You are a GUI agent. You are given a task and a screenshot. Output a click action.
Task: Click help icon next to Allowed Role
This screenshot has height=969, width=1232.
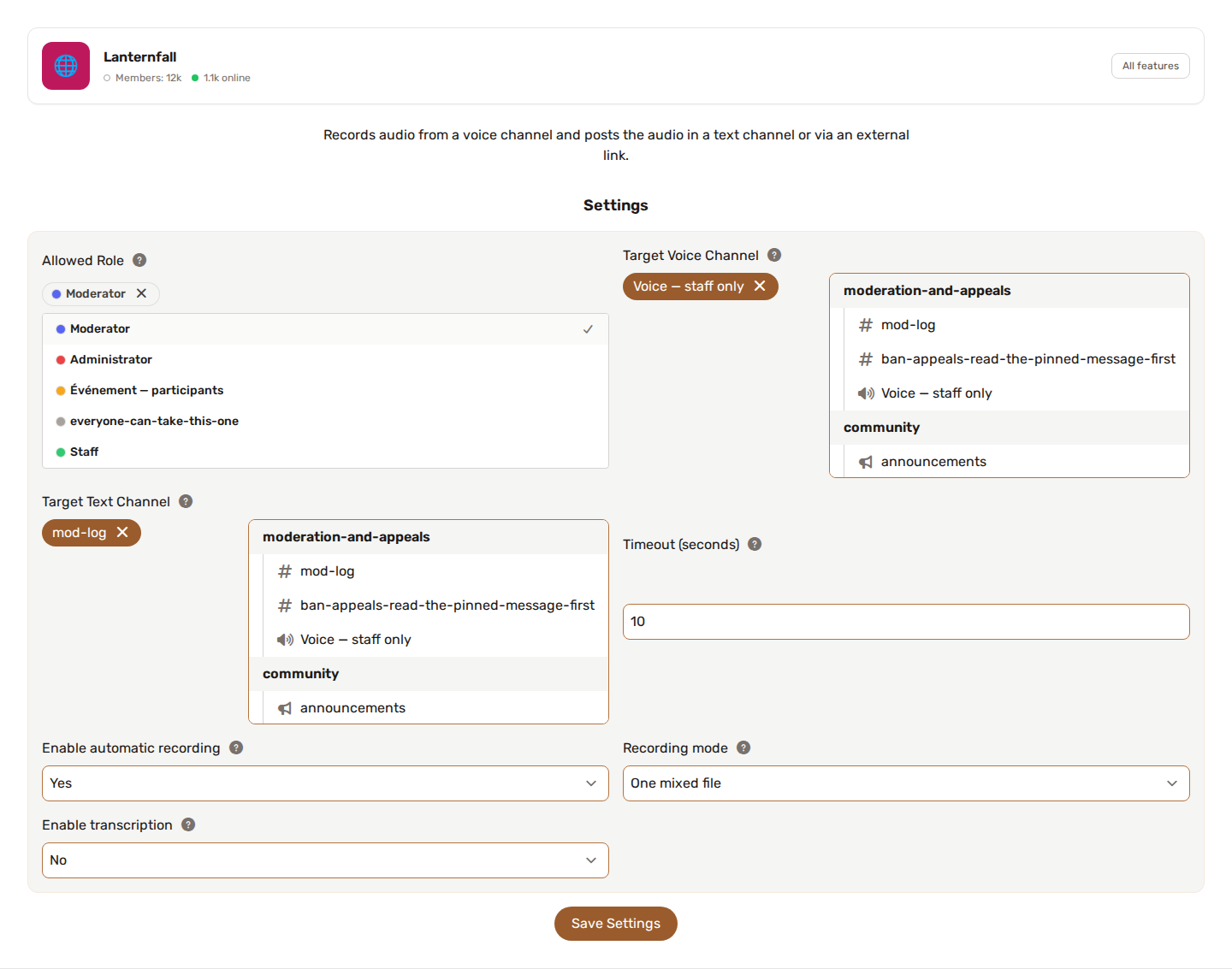coord(139,260)
